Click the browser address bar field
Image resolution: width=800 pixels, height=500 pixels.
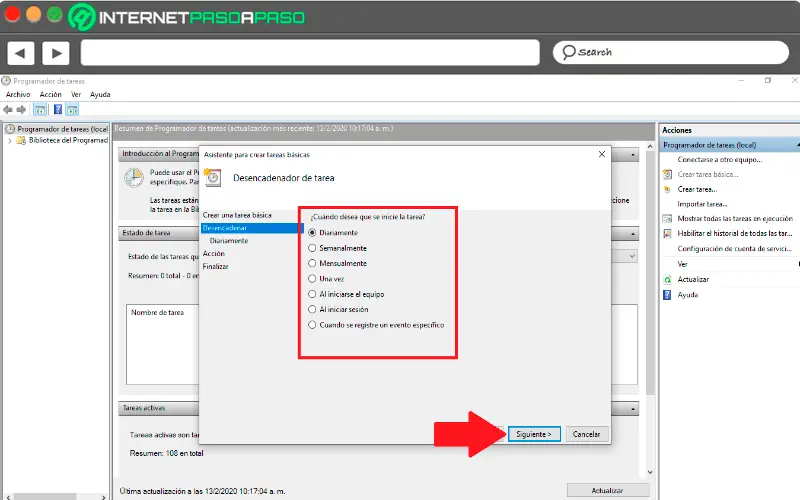pos(310,53)
